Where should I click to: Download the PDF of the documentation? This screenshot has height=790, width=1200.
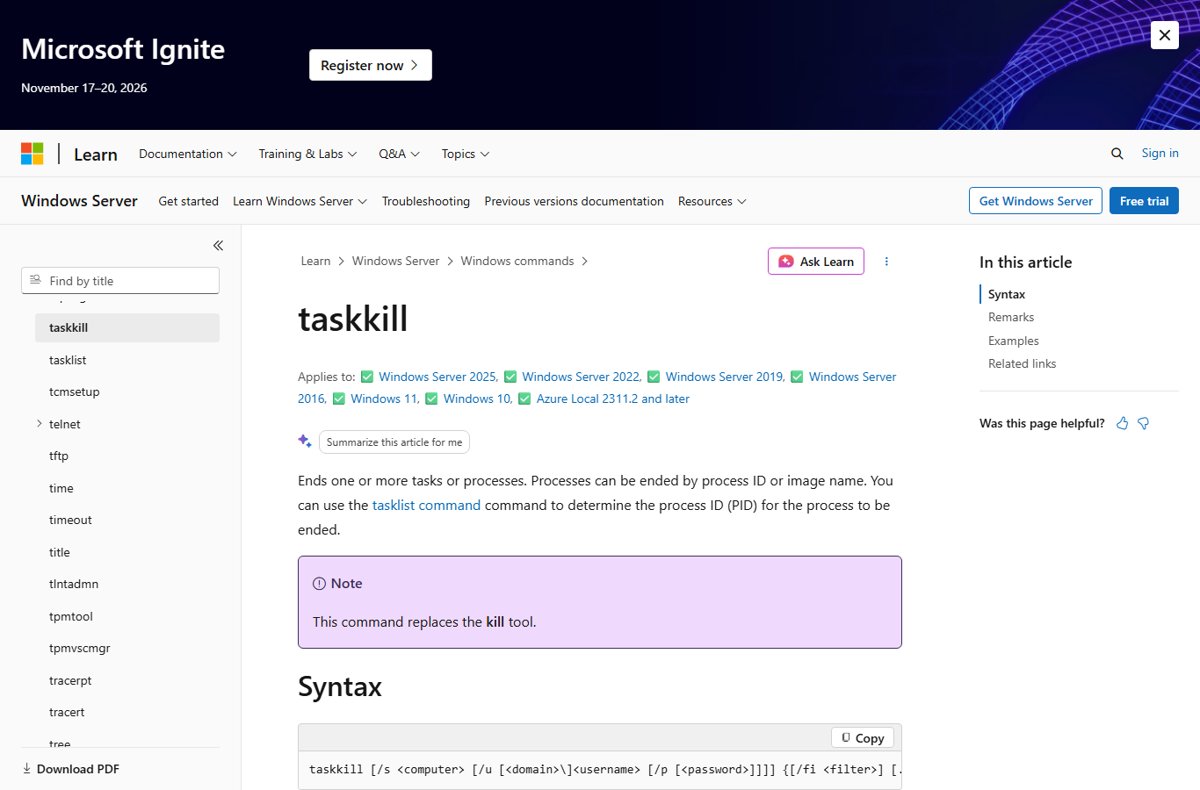(71, 769)
